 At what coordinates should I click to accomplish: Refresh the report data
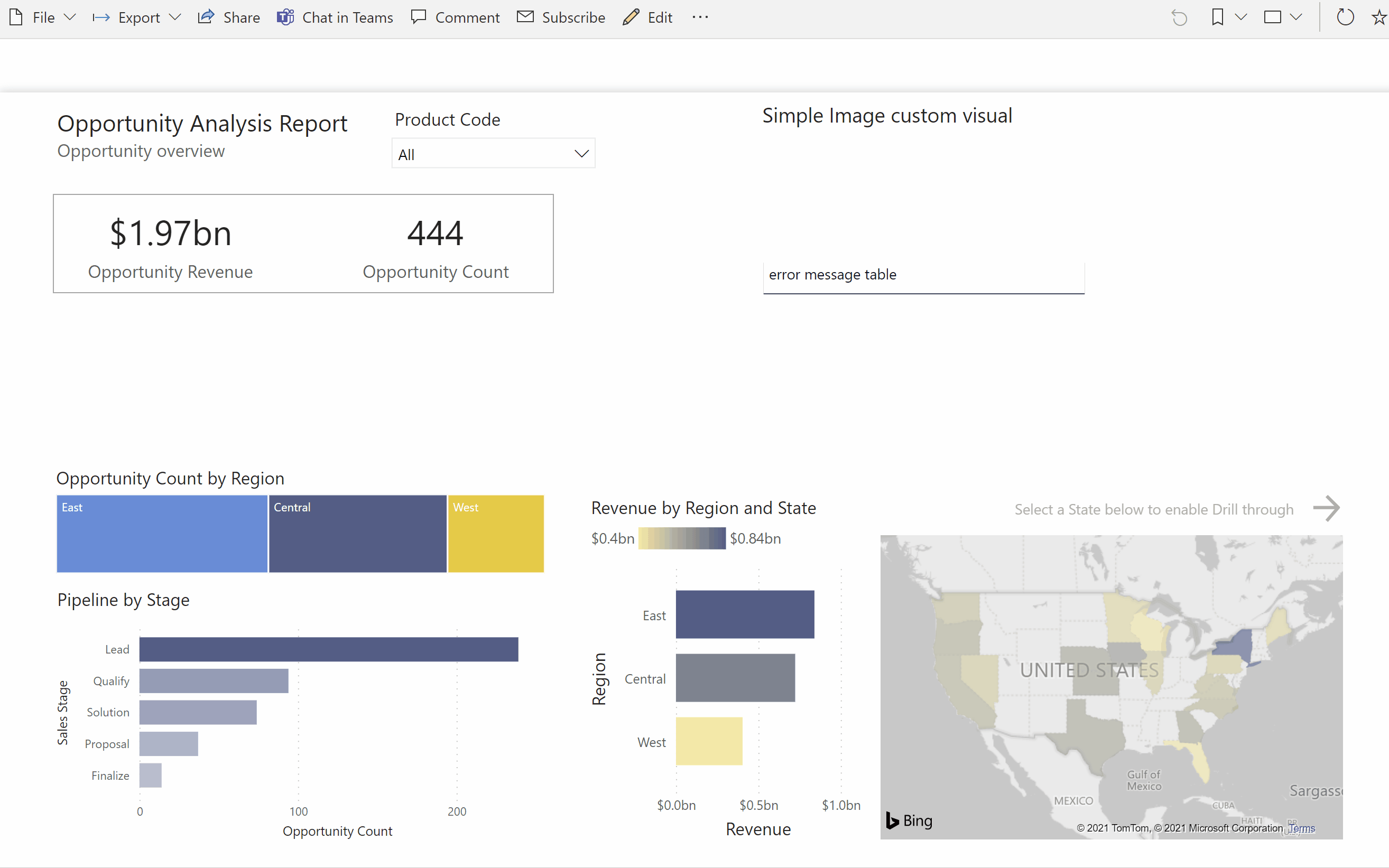tap(1345, 17)
